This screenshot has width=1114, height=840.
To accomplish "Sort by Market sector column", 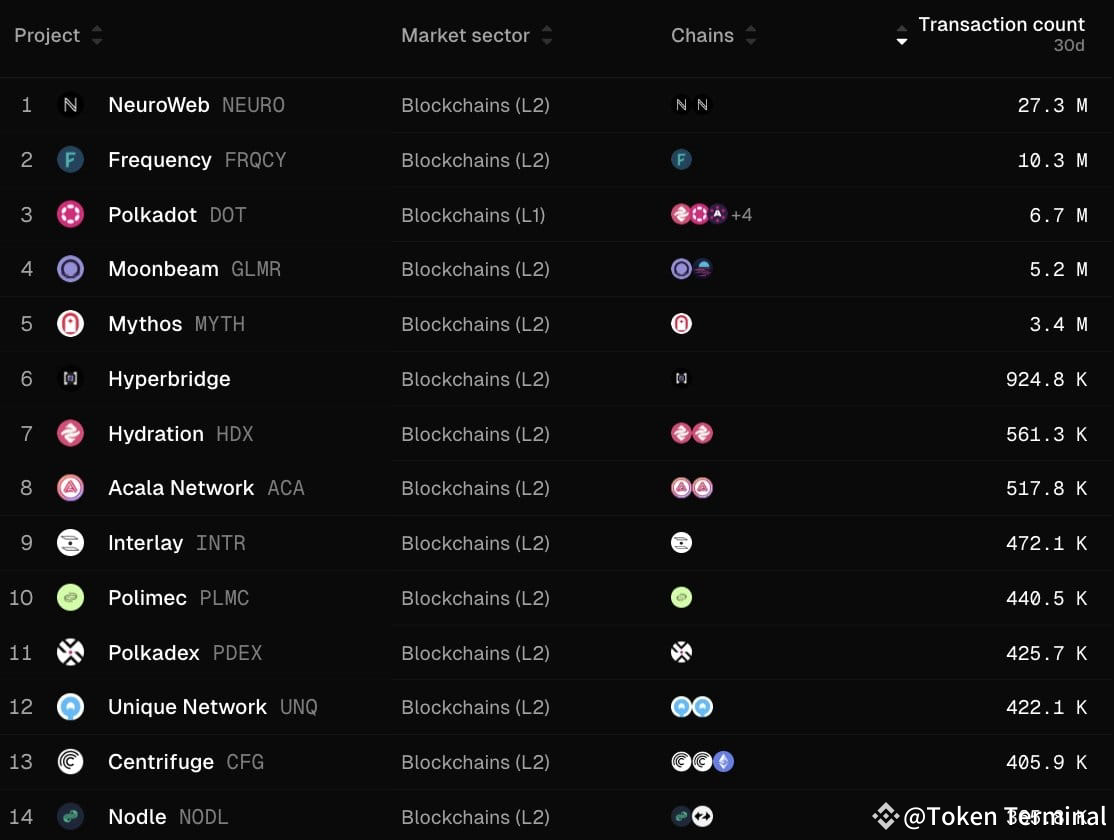I will coord(546,34).
